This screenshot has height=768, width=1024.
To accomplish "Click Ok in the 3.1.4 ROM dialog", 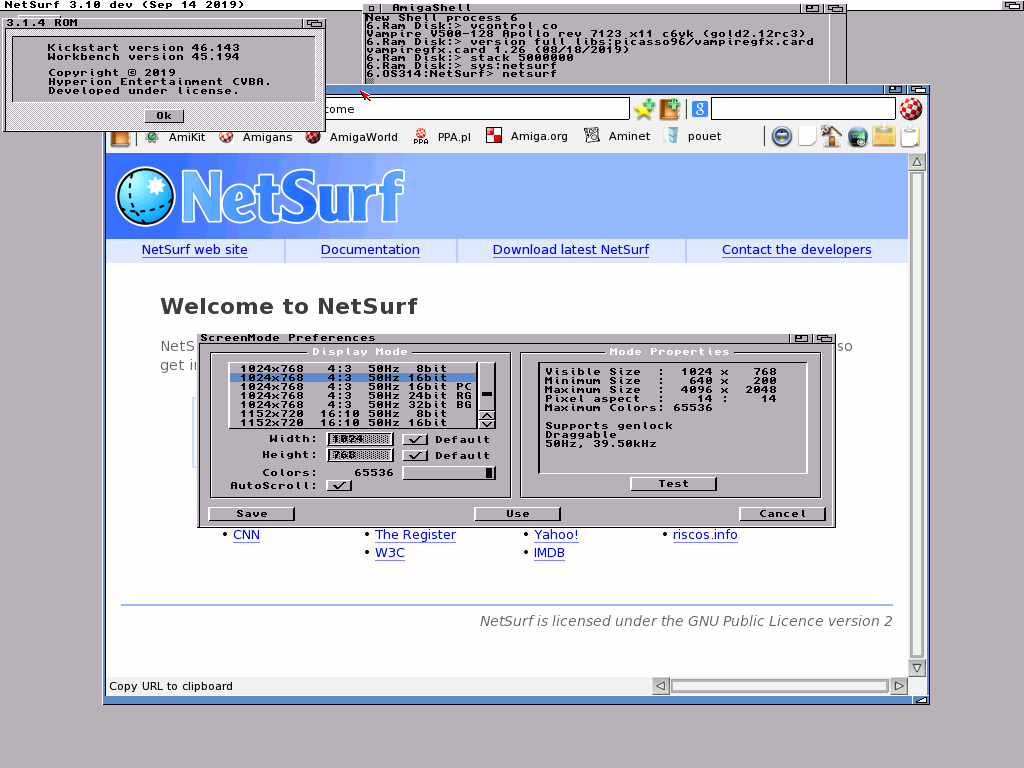I will click(164, 116).
